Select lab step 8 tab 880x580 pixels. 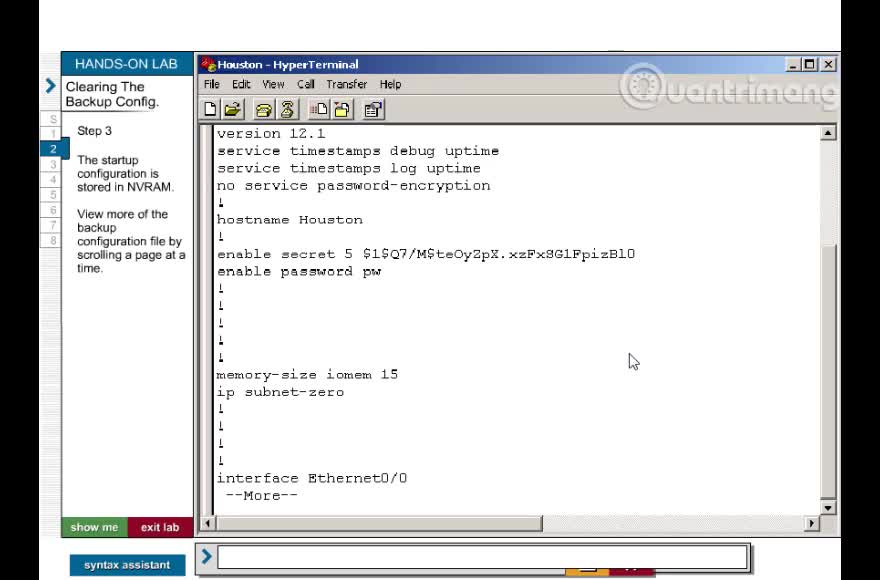coord(51,240)
